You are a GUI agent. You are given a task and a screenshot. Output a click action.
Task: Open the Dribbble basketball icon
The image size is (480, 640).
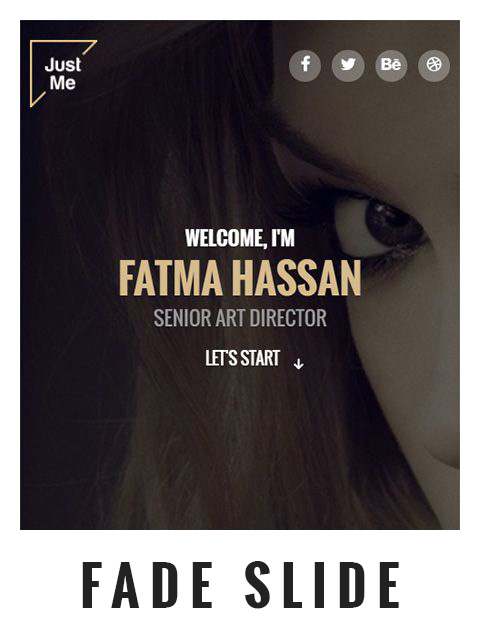click(434, 65)
